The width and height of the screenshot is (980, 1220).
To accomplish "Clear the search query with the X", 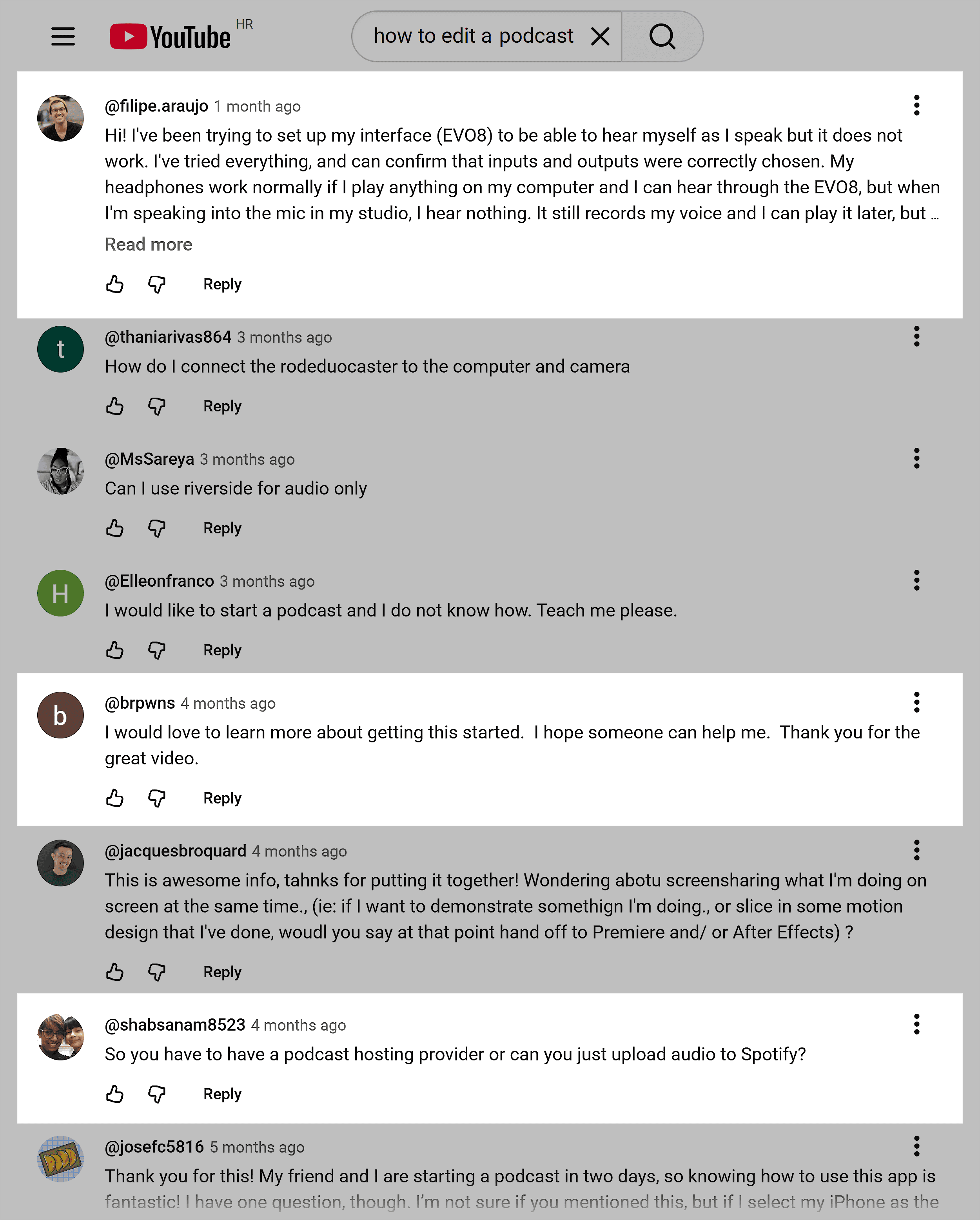I will tap(601, 36).
